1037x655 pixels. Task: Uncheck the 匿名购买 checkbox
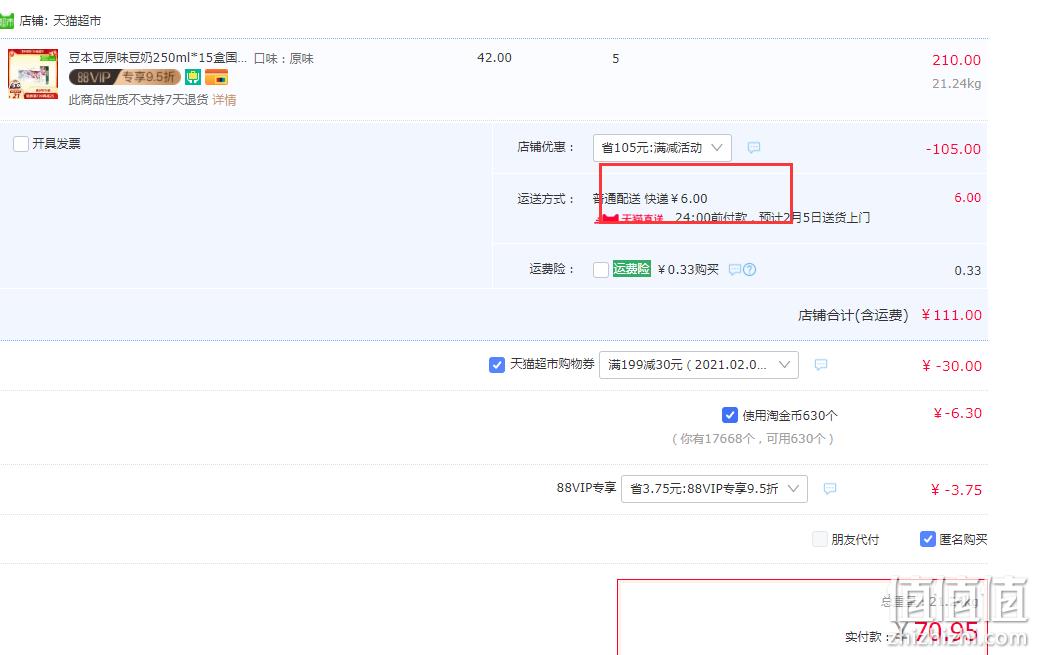tap(928, 539)
